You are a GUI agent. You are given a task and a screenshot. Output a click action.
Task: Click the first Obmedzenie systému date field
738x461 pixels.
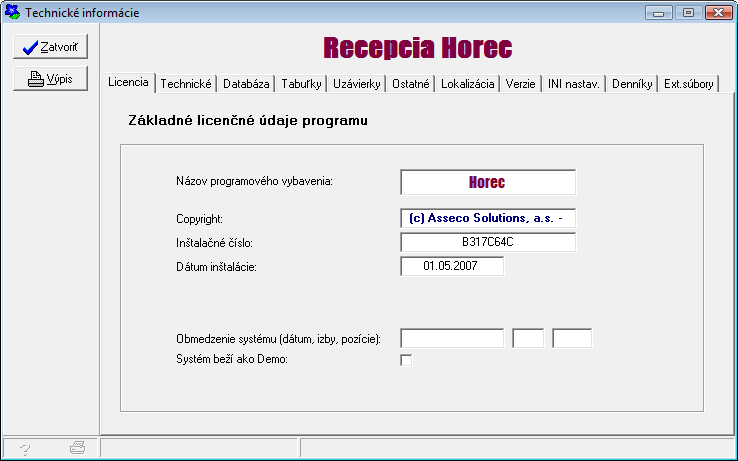pos(452,338)
